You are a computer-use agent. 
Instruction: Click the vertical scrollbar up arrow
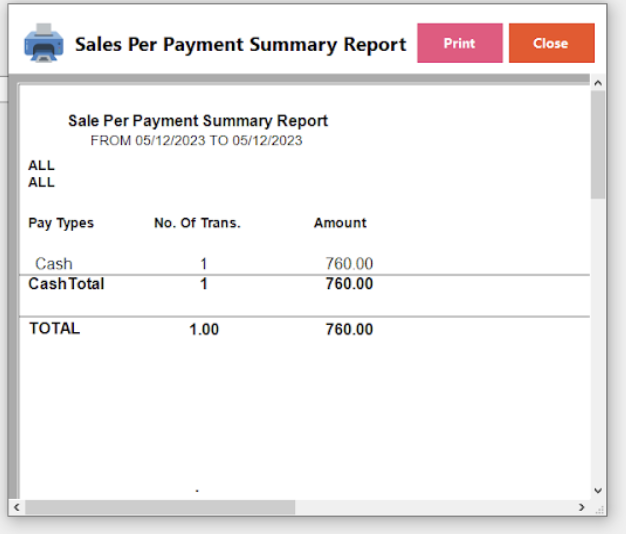pyautogui.click(x=598, y=83)
